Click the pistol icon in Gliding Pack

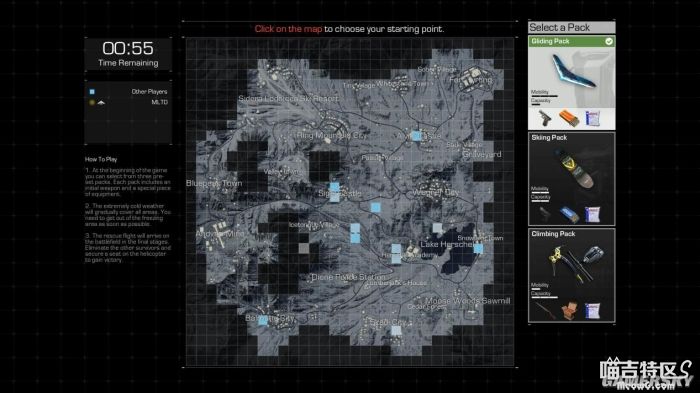point(545,119)
